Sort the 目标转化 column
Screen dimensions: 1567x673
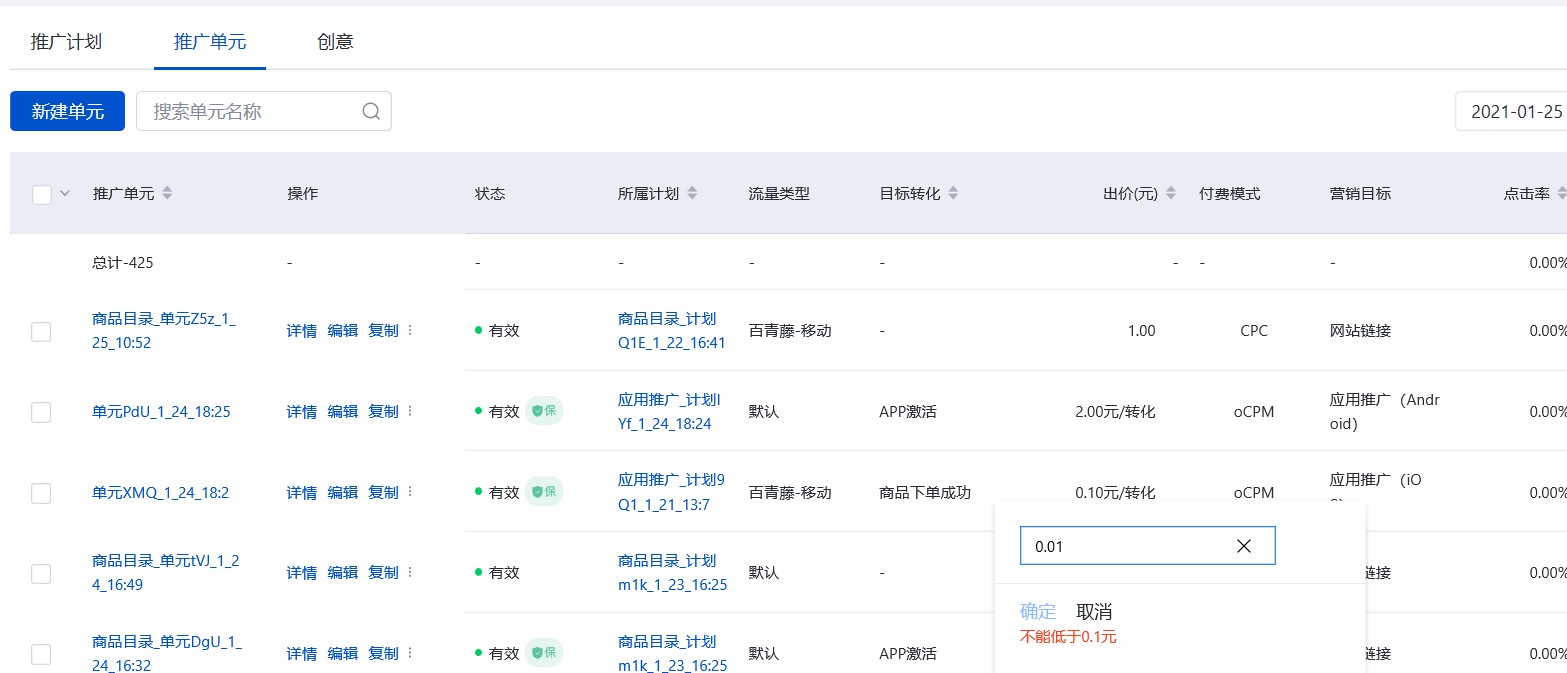(x=952, y=193)
